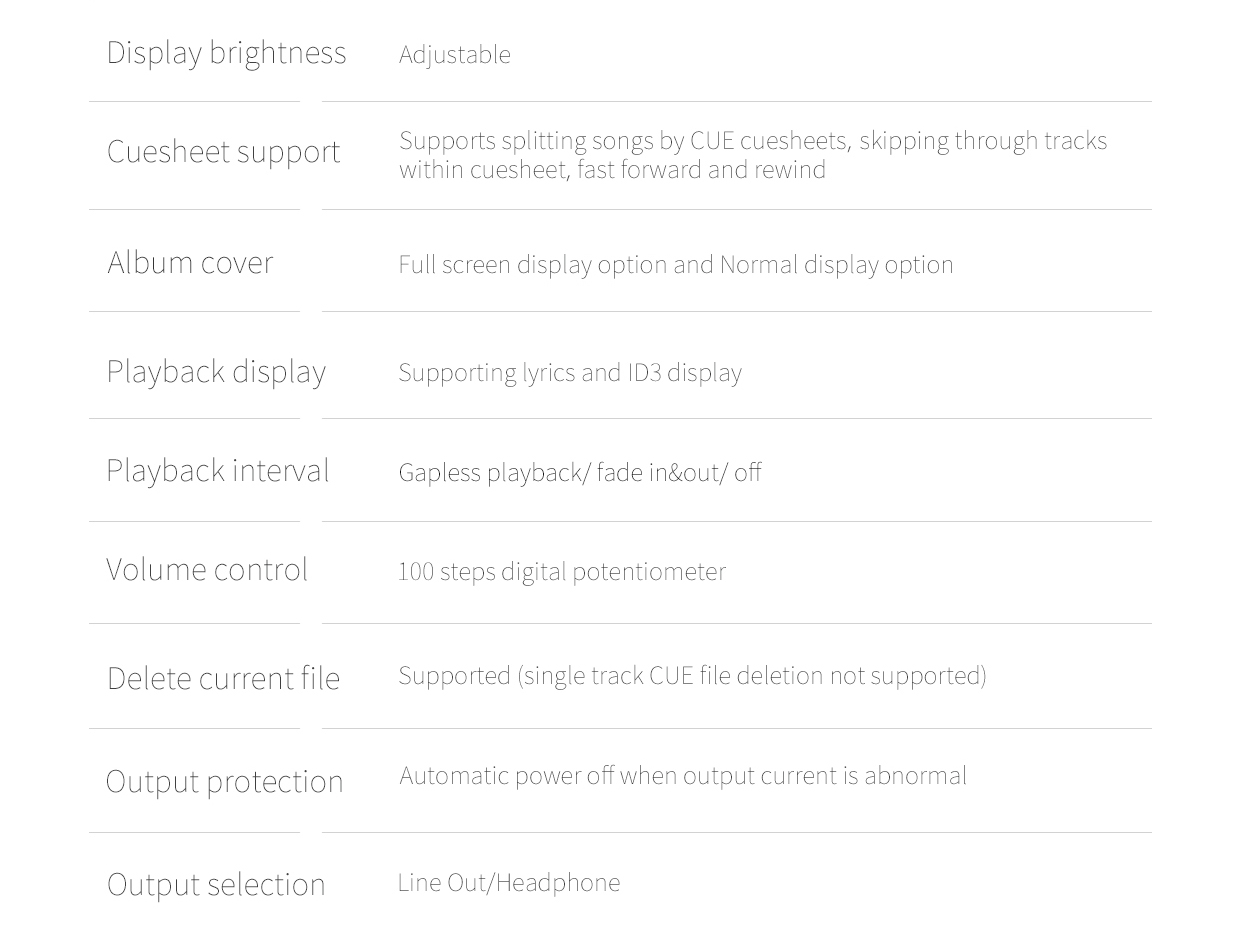Select the "Supporting lyrics and ID3 display" text

[570, 373]
